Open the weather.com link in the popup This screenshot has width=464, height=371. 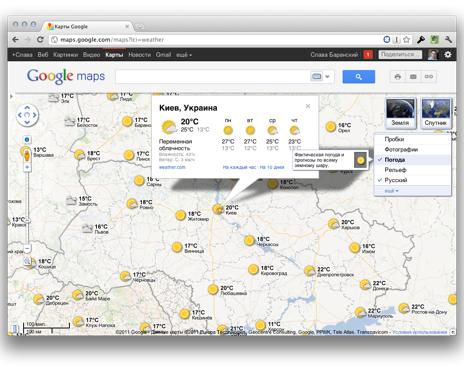click(172, 167)
